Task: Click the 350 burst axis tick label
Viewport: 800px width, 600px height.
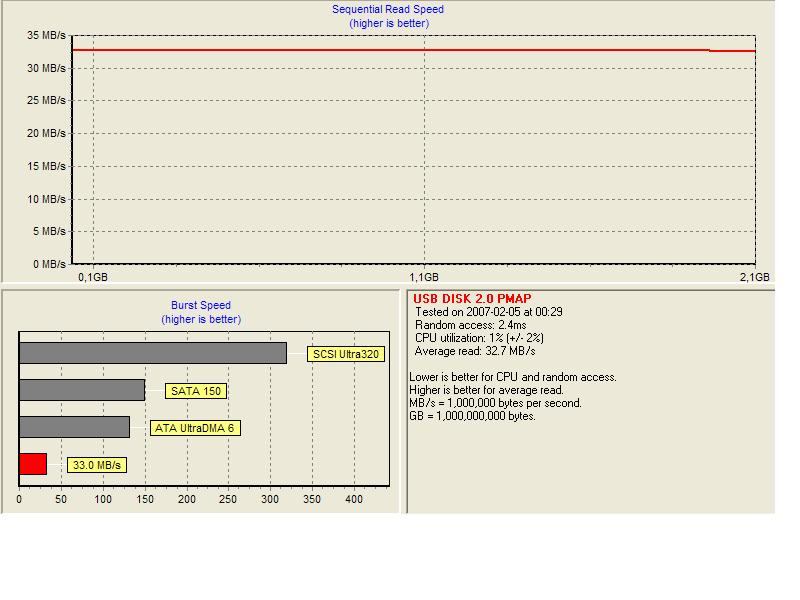Action: (x=312, y=499)
